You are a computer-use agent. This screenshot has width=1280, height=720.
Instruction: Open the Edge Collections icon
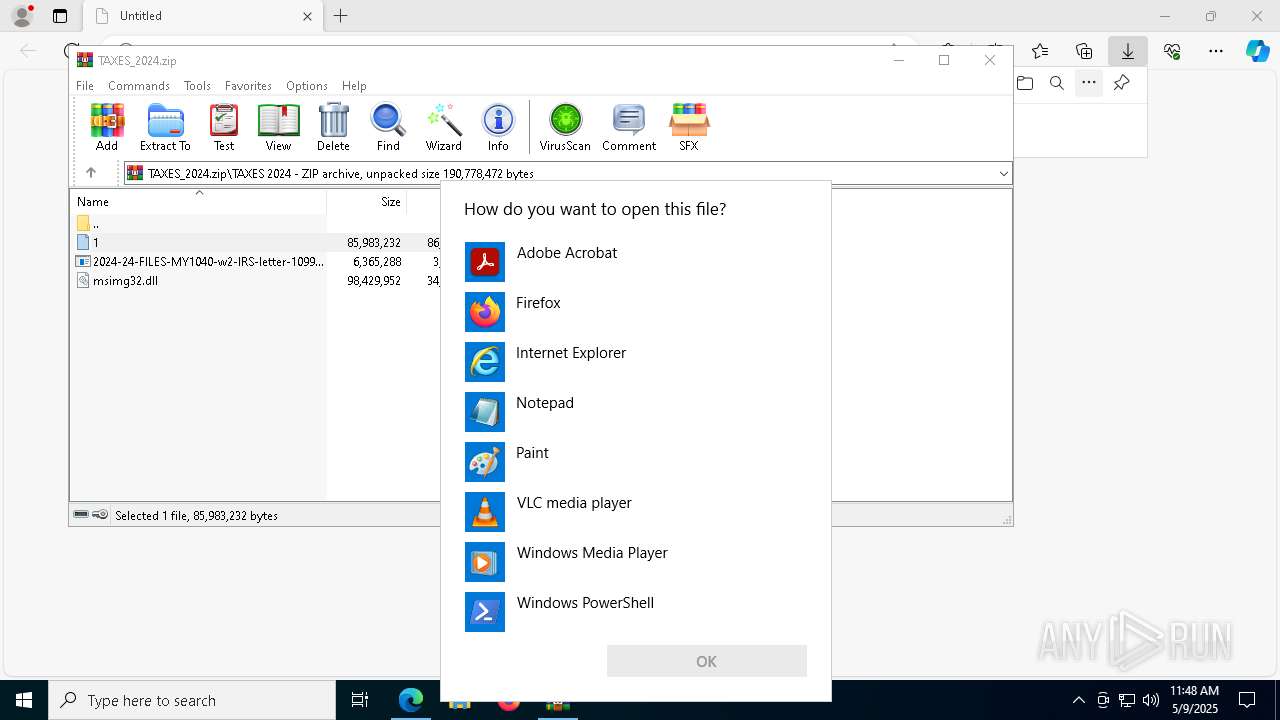pyautogui.click(x=1084, y=51)
